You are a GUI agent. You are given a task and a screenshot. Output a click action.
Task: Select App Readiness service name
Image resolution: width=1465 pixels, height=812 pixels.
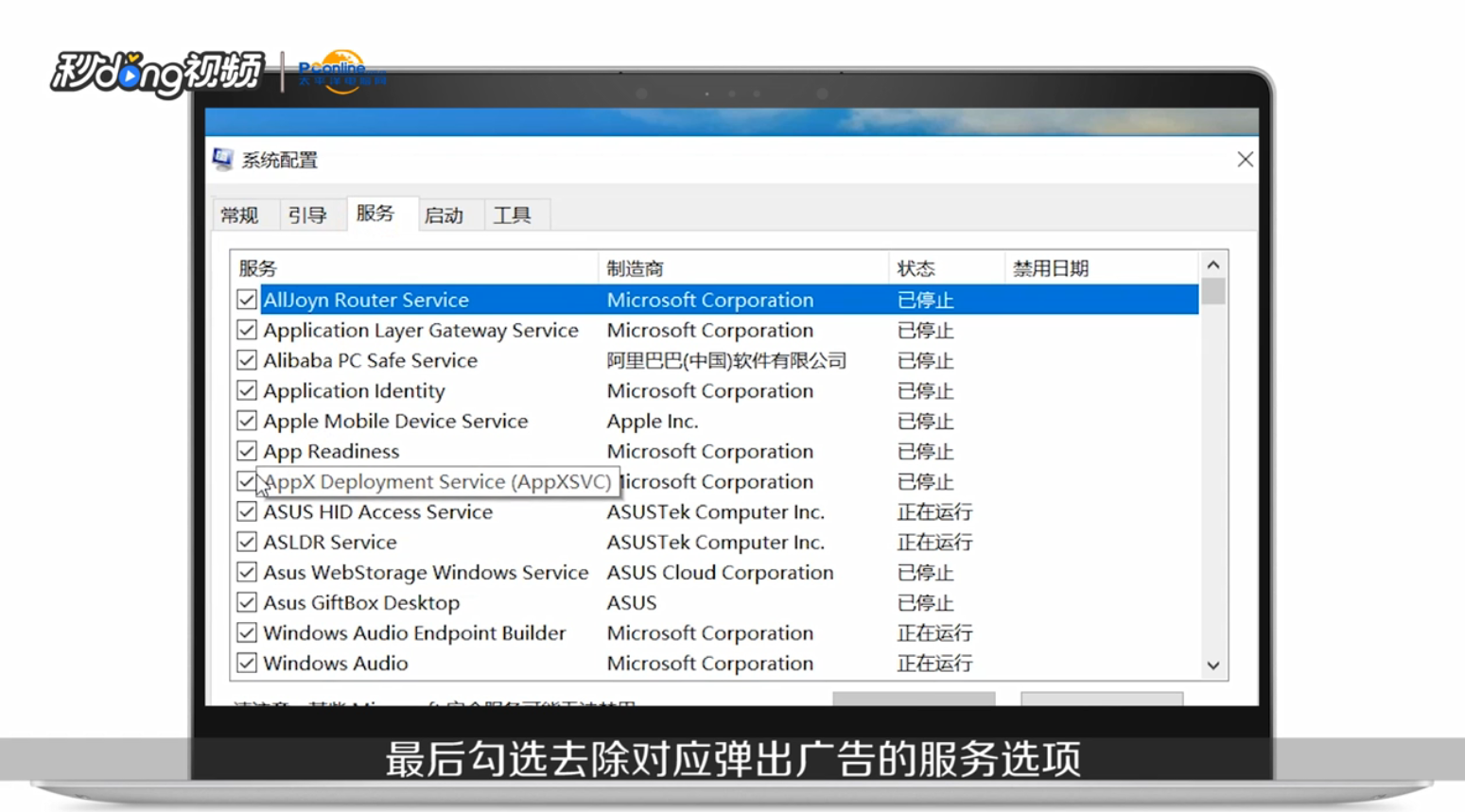[331, 451]
